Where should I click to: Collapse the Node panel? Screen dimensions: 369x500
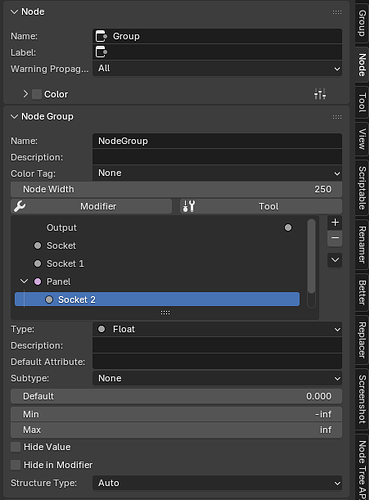(x=14, y=12)
